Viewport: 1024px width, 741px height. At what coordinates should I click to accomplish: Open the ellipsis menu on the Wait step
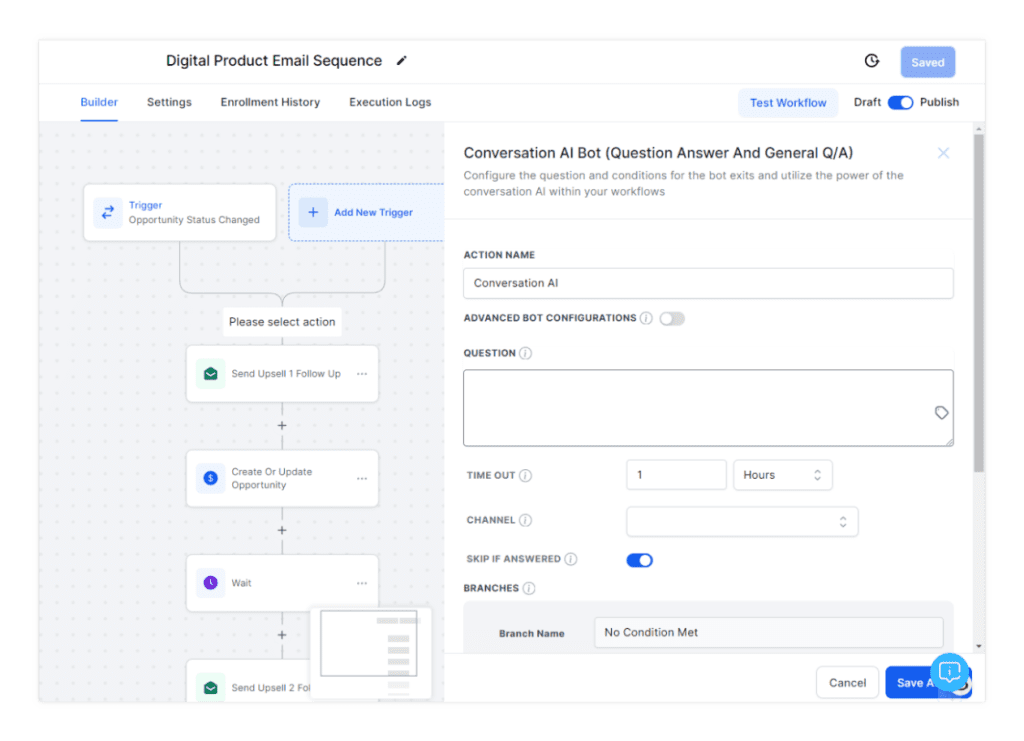point(360,583)
